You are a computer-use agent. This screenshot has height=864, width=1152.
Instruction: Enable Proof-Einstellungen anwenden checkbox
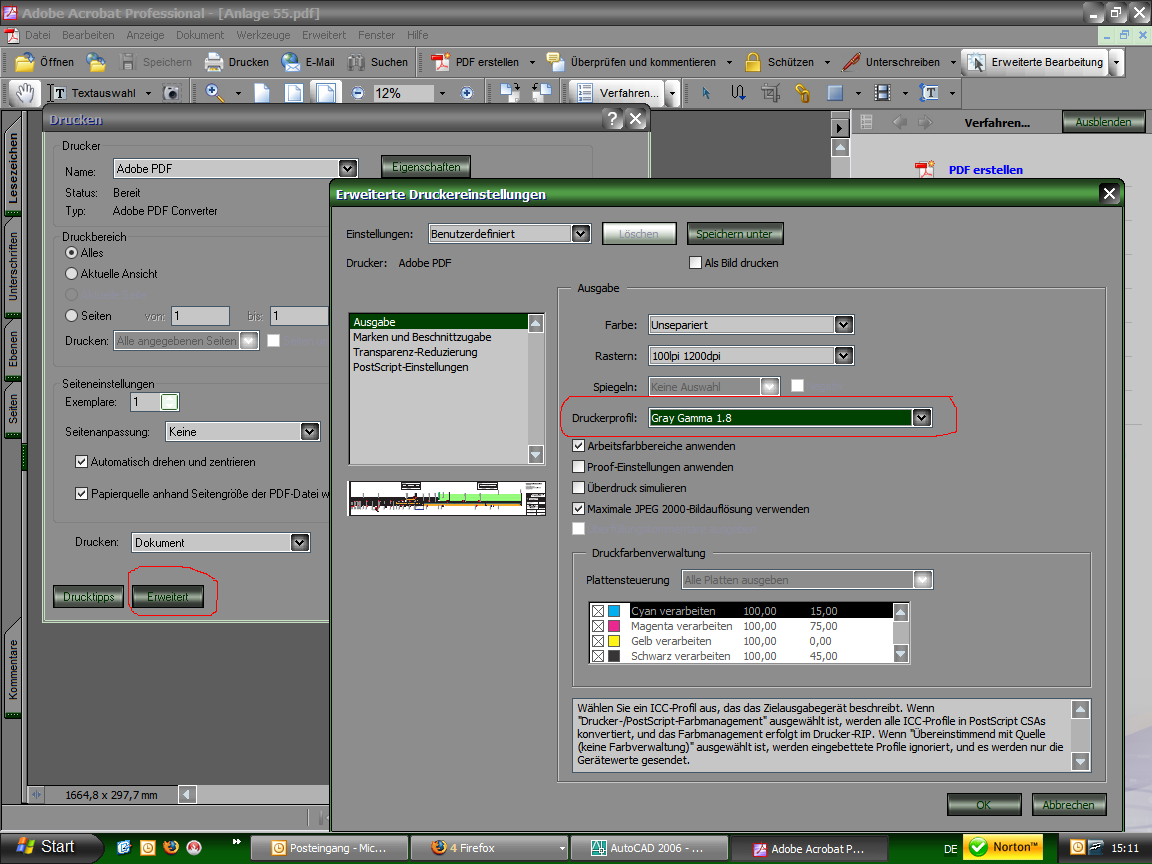pyautogui.click(x=578, y=467)
